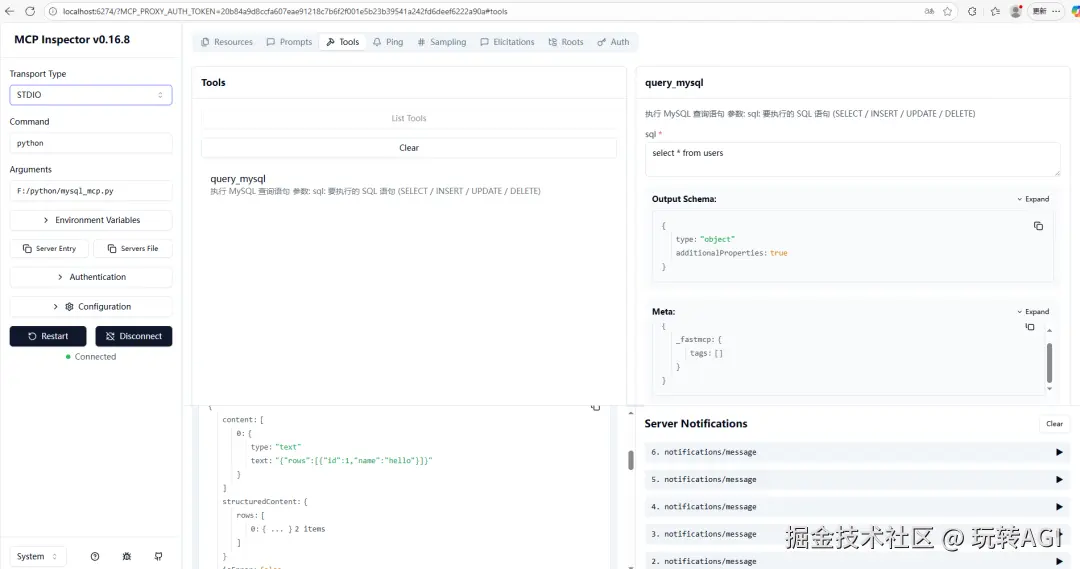Go back with the browser back arrow
1080x569 pixels.
tap(10, 11)
